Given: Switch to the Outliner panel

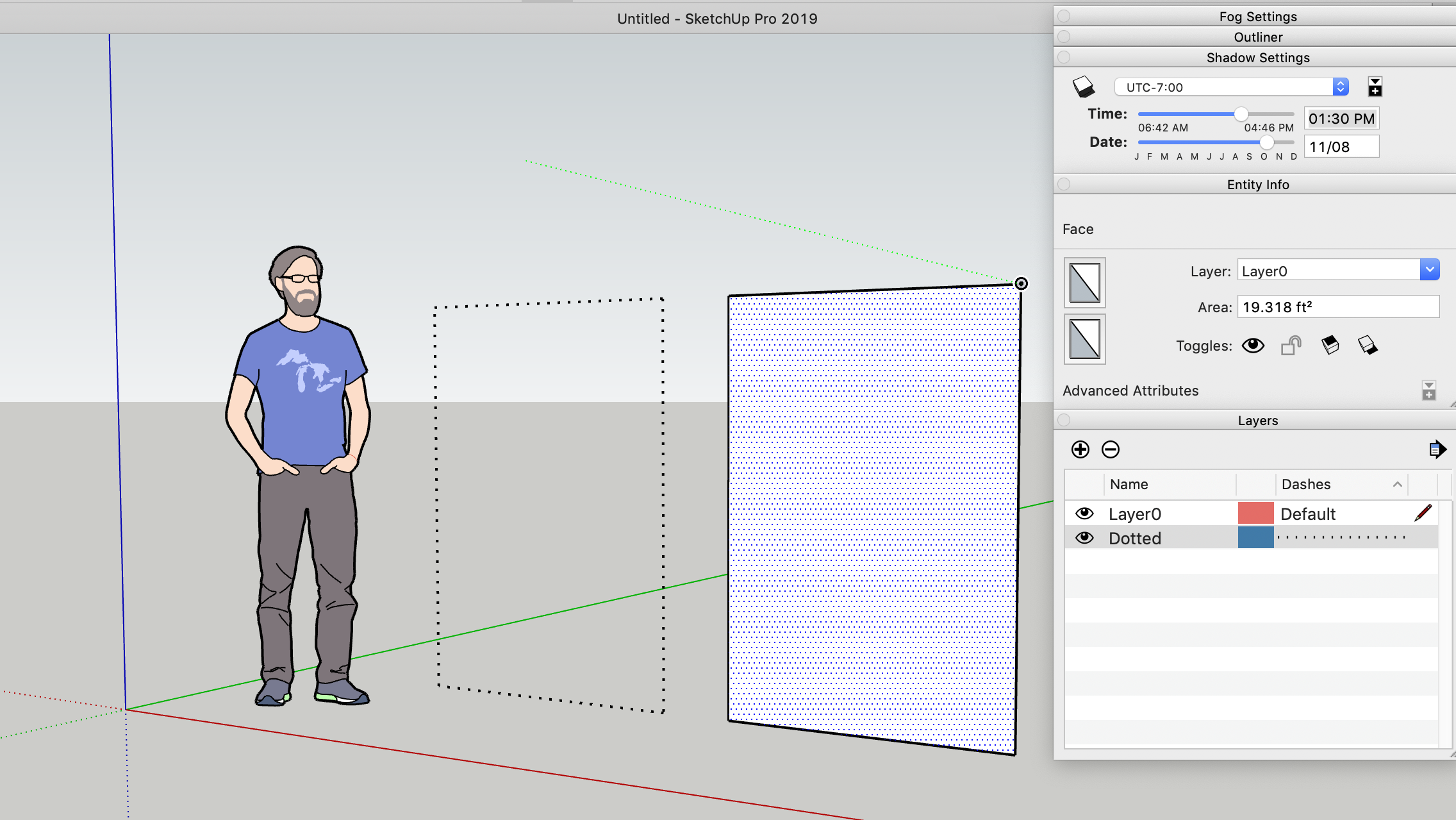Looking at the screenshot, I should click(1257, 37).
